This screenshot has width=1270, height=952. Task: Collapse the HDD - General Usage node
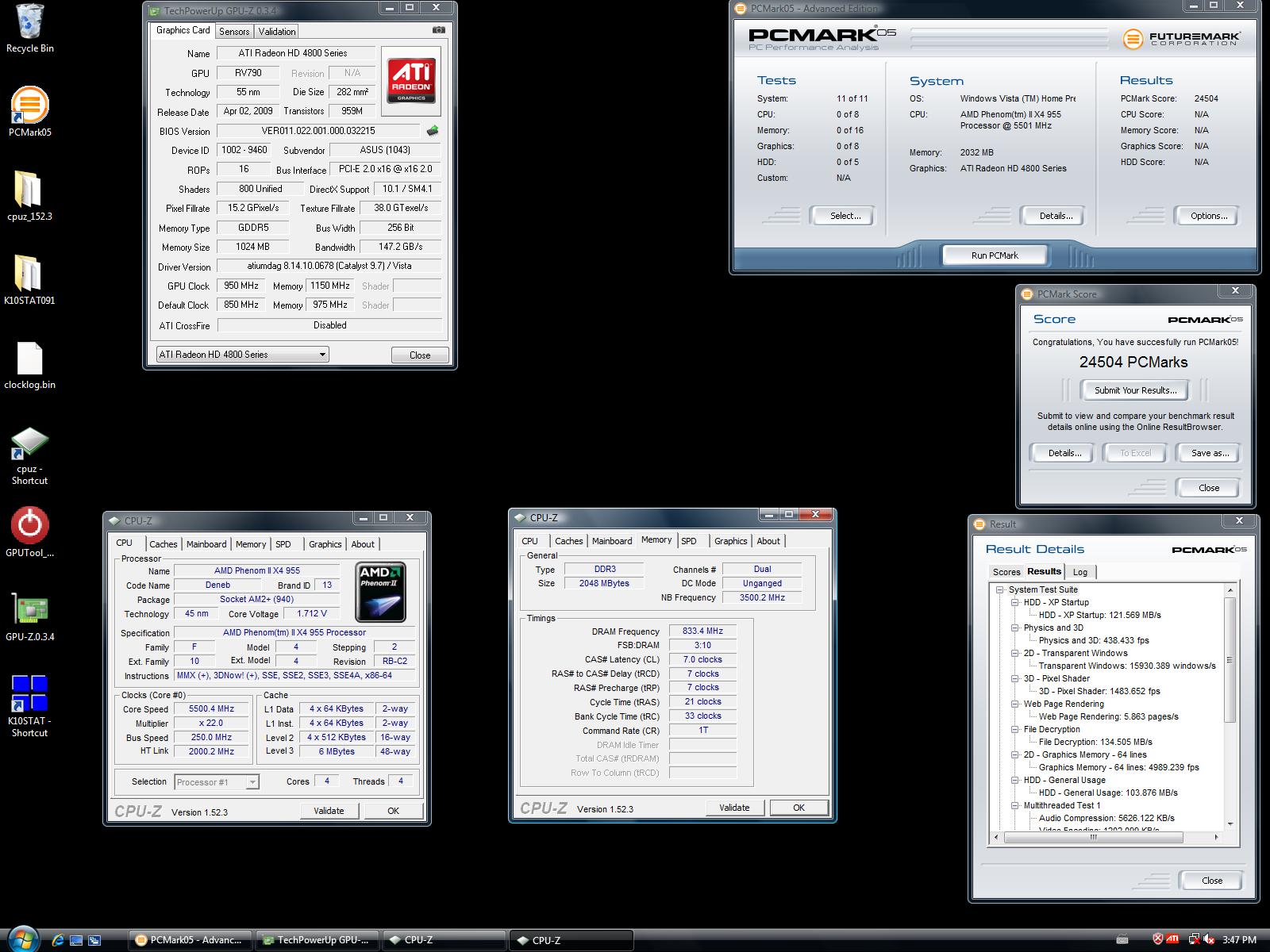(1014, 780)
